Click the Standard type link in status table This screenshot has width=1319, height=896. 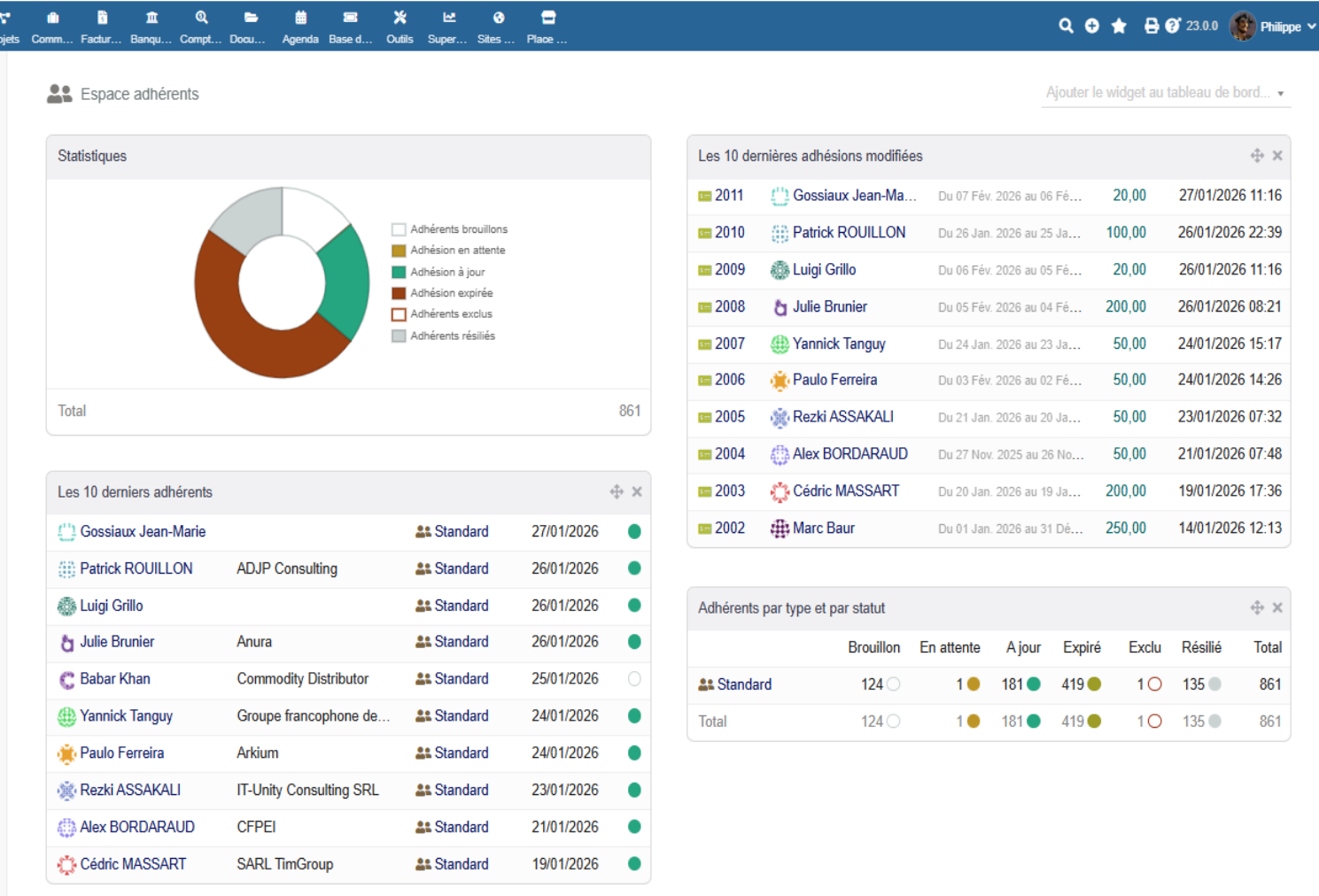(x=744, y=684)
